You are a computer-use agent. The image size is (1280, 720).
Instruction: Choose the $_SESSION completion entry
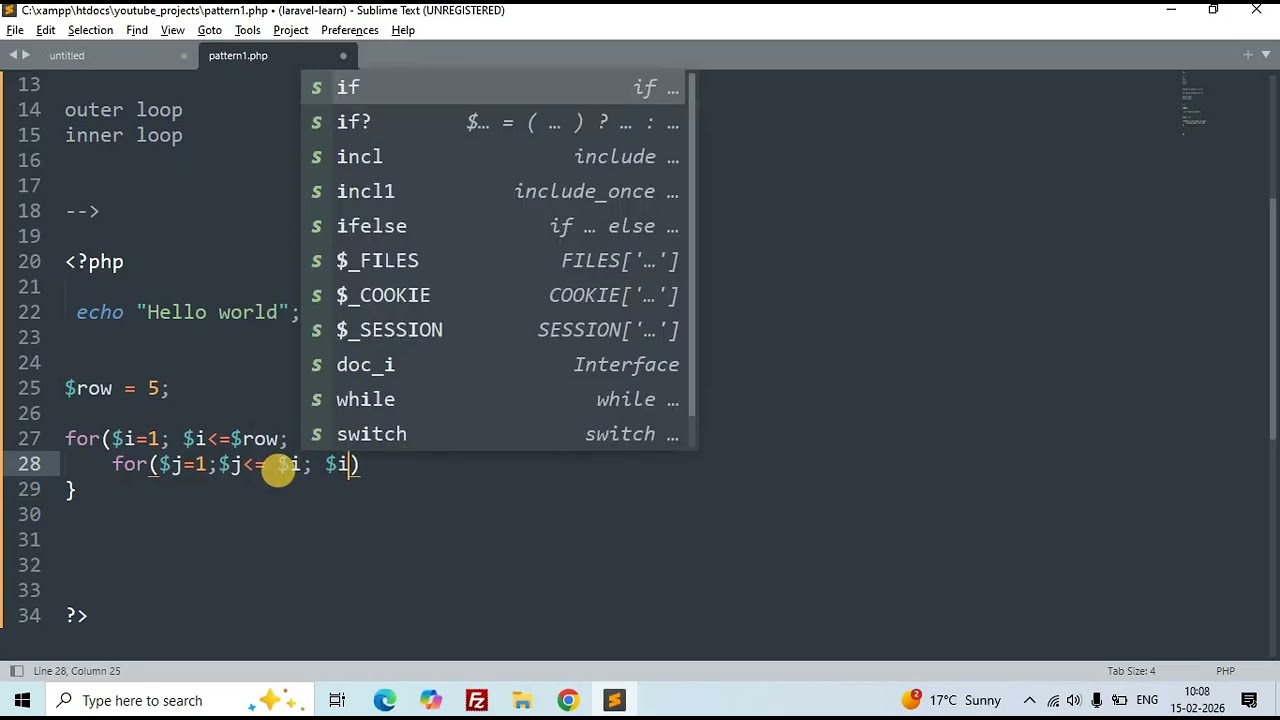[x=495, y=330]
